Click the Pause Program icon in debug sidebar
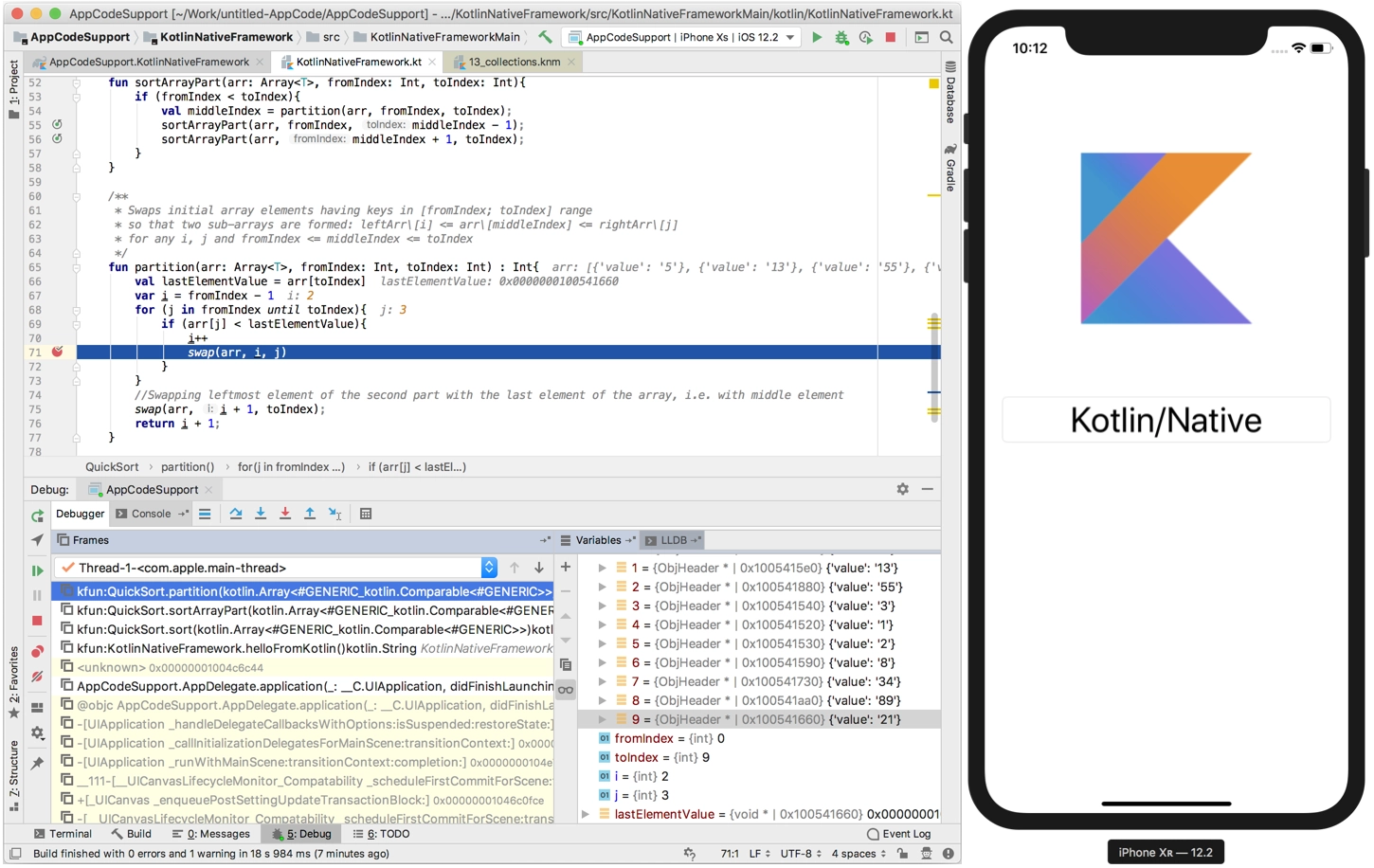 37,595
